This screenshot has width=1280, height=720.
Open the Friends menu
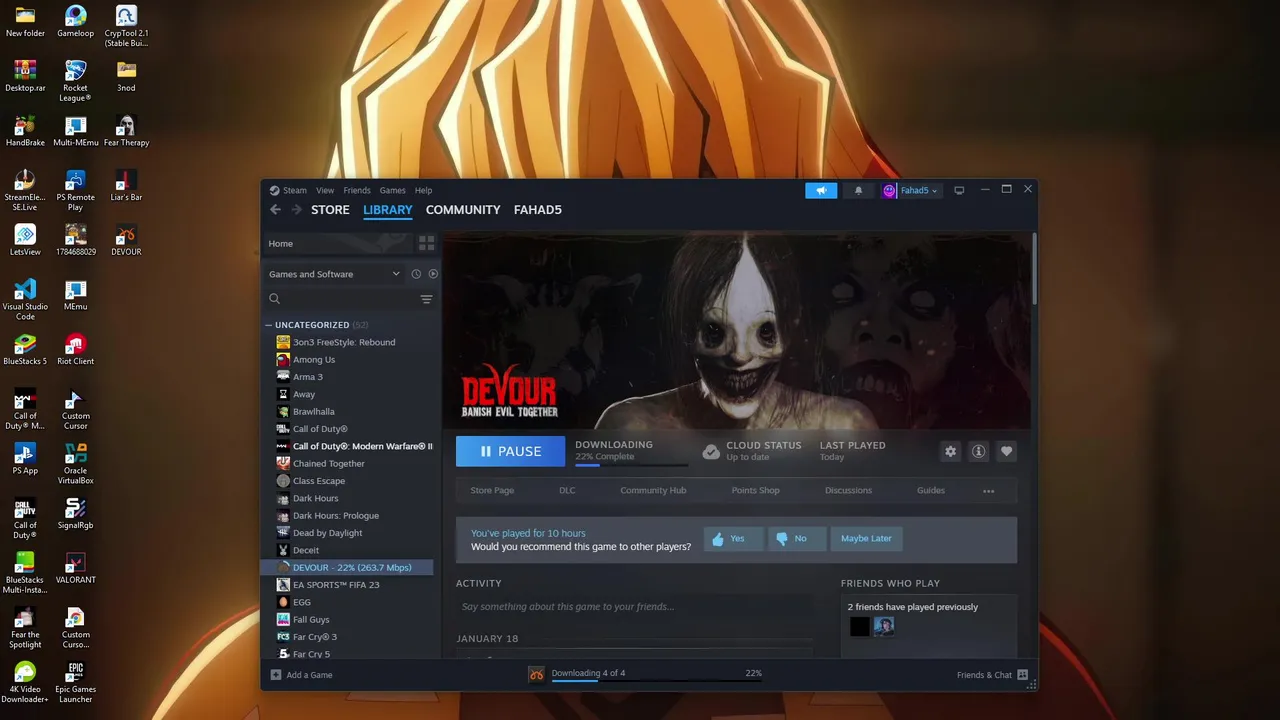(x=357, y=190)
